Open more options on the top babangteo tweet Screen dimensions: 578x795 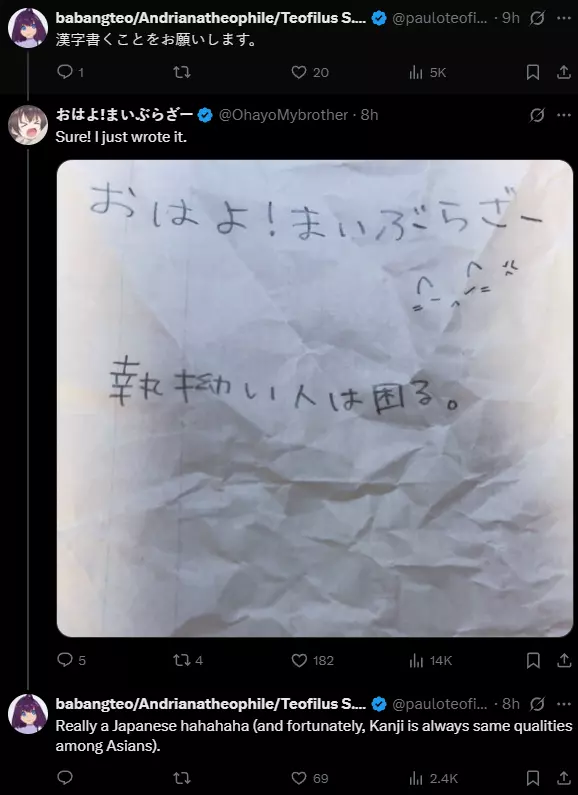click(x=564, y=18)
